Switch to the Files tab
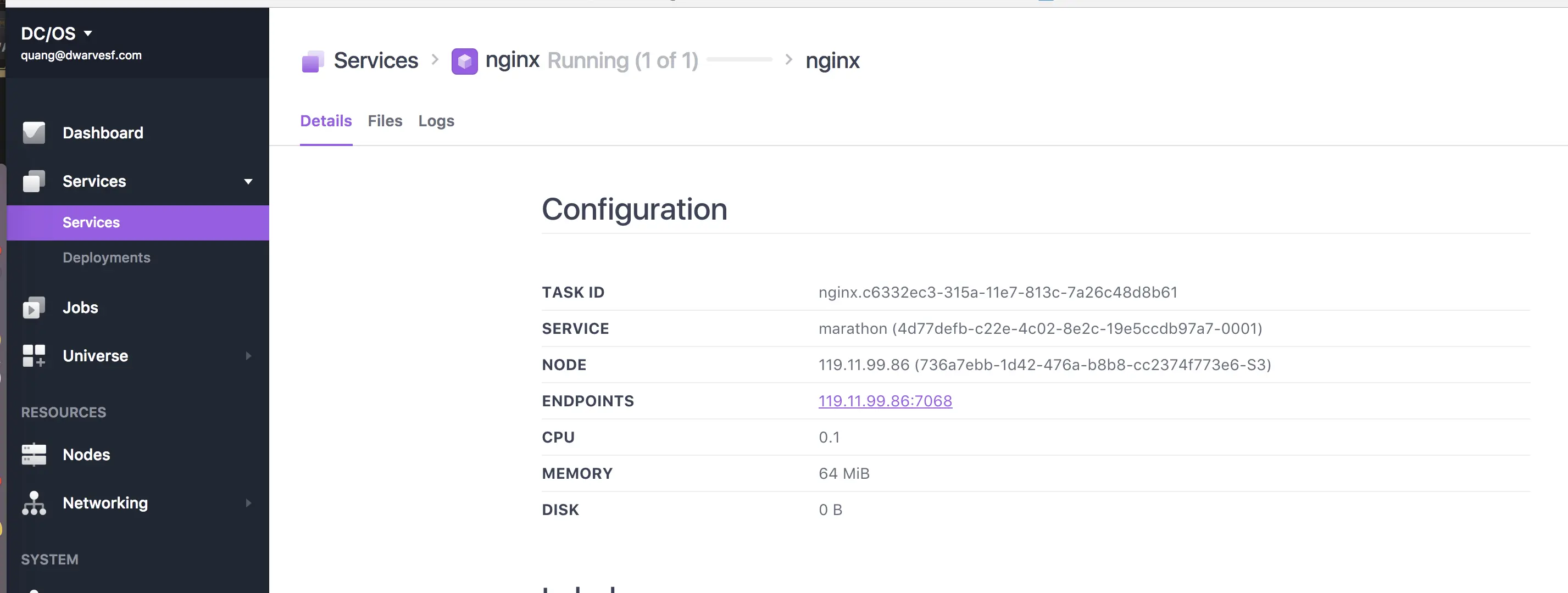Screen dimensions: 1568x593 point(385,121)
